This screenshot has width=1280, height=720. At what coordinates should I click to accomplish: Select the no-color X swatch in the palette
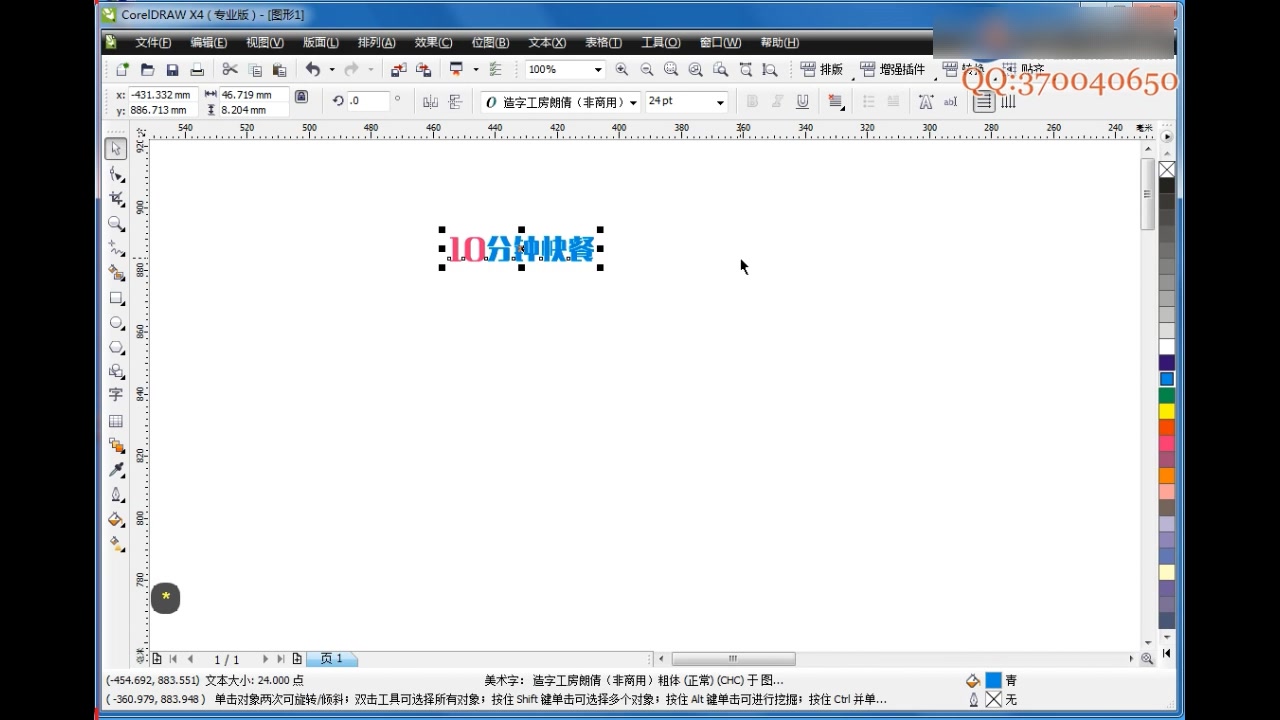(1167, 170)
